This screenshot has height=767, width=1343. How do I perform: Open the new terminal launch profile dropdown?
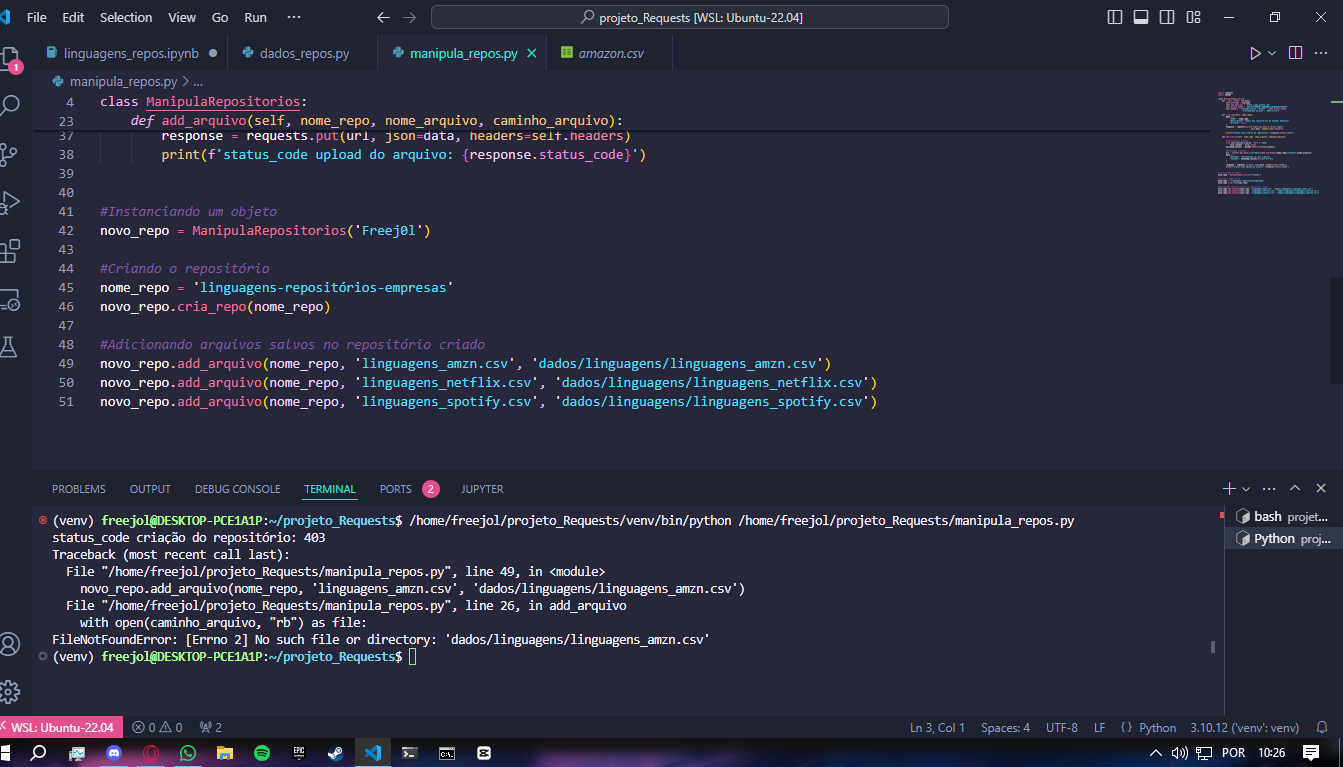click(x=1246, y=489)
